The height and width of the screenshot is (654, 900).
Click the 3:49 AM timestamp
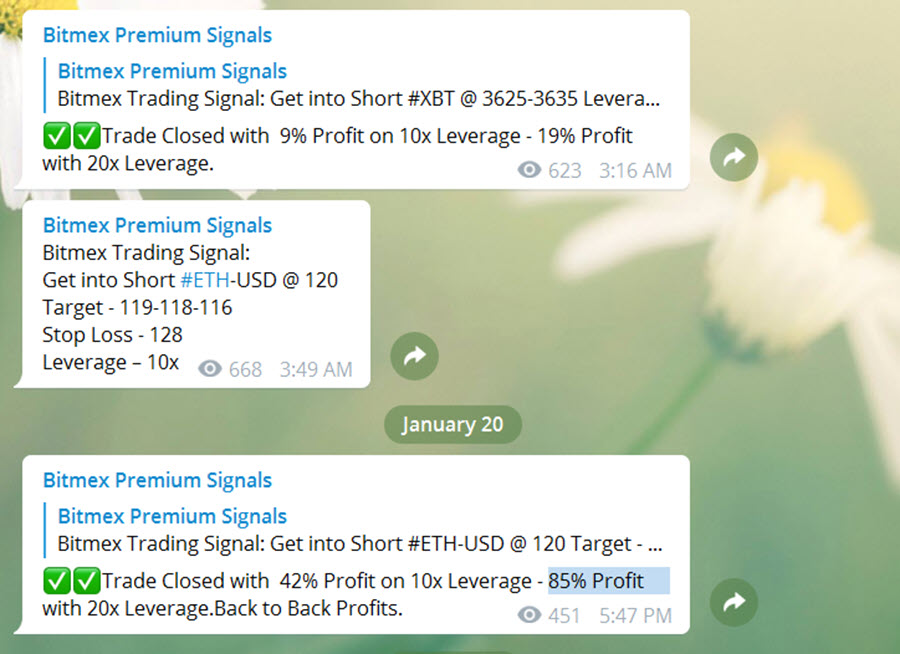click(x=316, y=369)
